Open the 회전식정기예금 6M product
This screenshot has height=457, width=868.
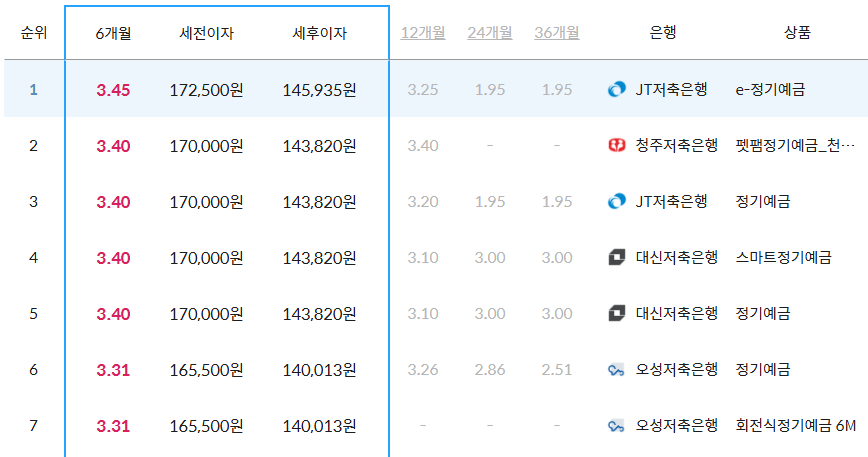(795, 425)
